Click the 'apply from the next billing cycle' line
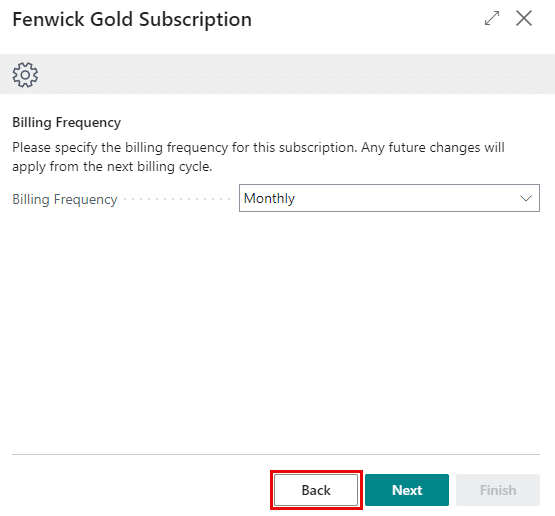The image size is (555, 516). (112, 167)
